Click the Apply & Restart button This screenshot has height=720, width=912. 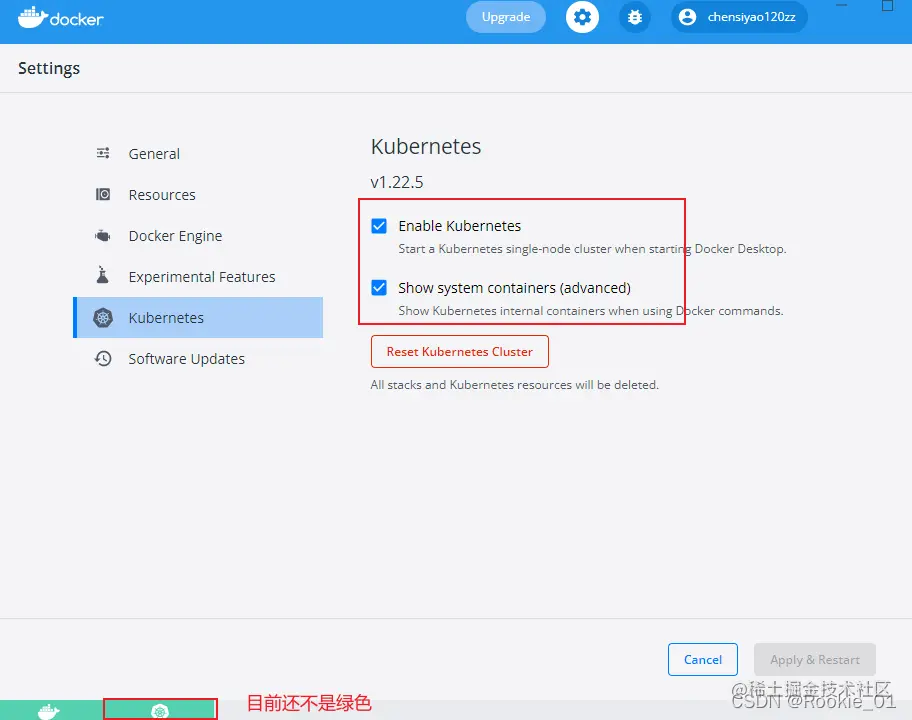(814, 660)
